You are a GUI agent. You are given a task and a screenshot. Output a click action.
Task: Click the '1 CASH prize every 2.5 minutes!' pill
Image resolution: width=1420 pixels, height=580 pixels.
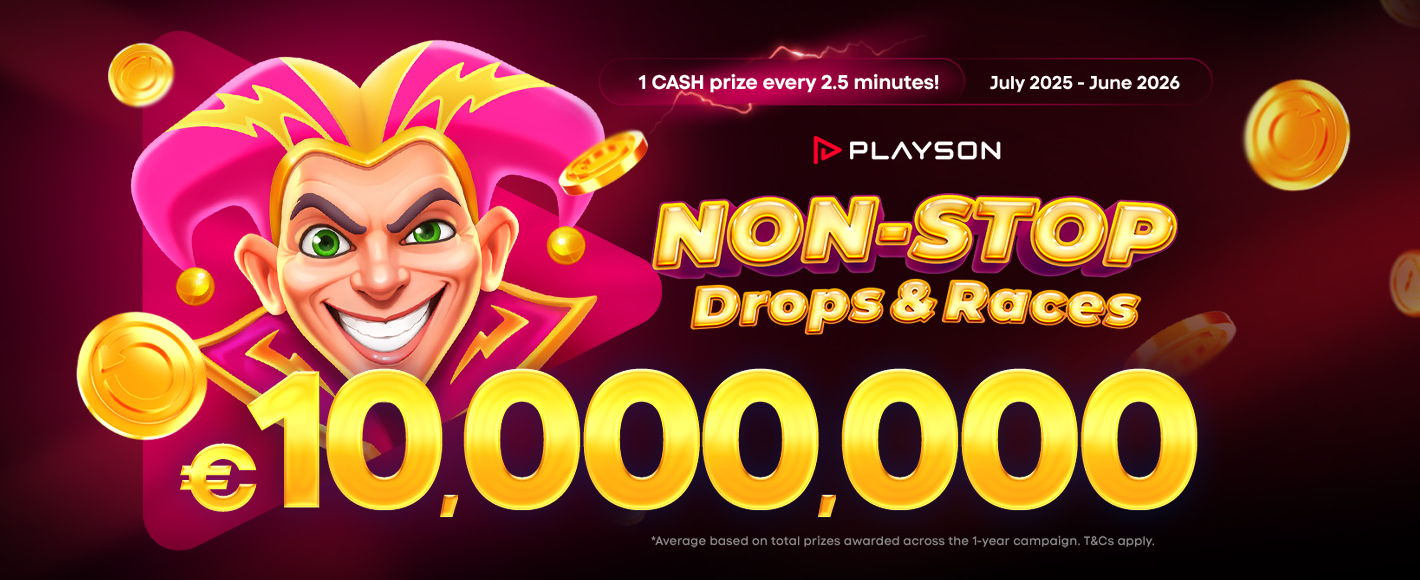(788, 82)
